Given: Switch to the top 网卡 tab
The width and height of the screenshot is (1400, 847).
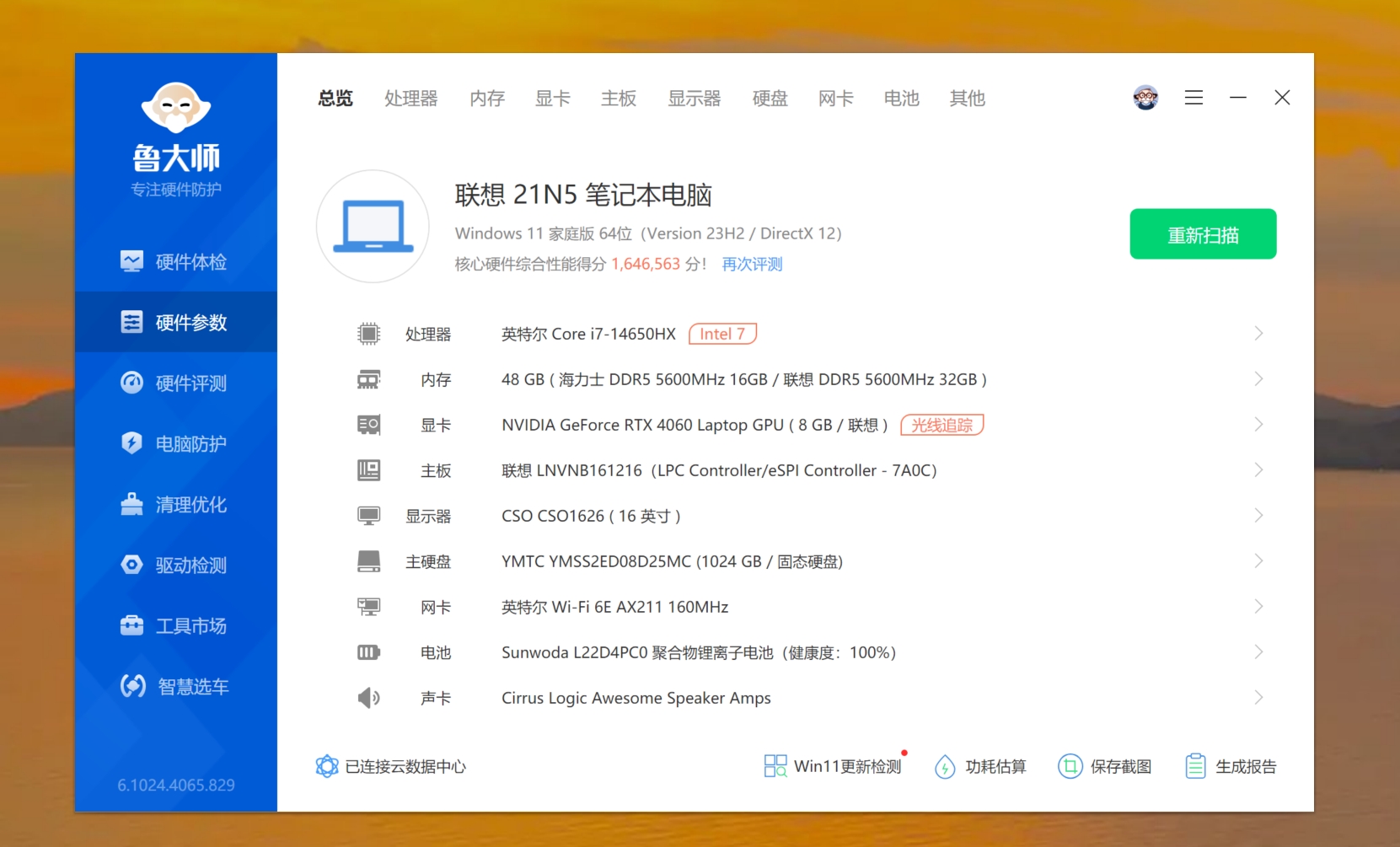Looking at the screenshot, I should click(836, 99).
